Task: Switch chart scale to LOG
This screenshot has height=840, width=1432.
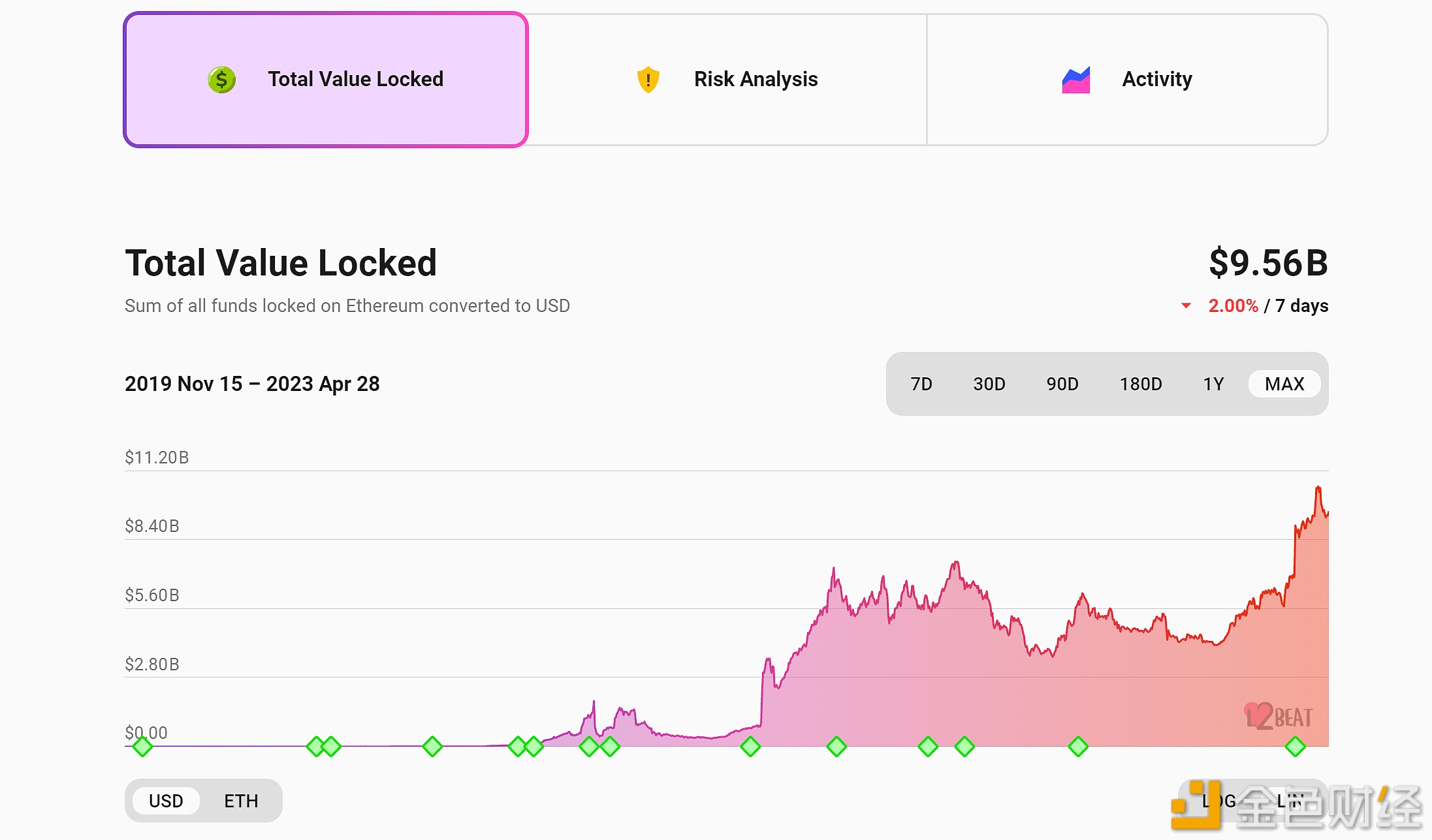Action: (1218, 801)
